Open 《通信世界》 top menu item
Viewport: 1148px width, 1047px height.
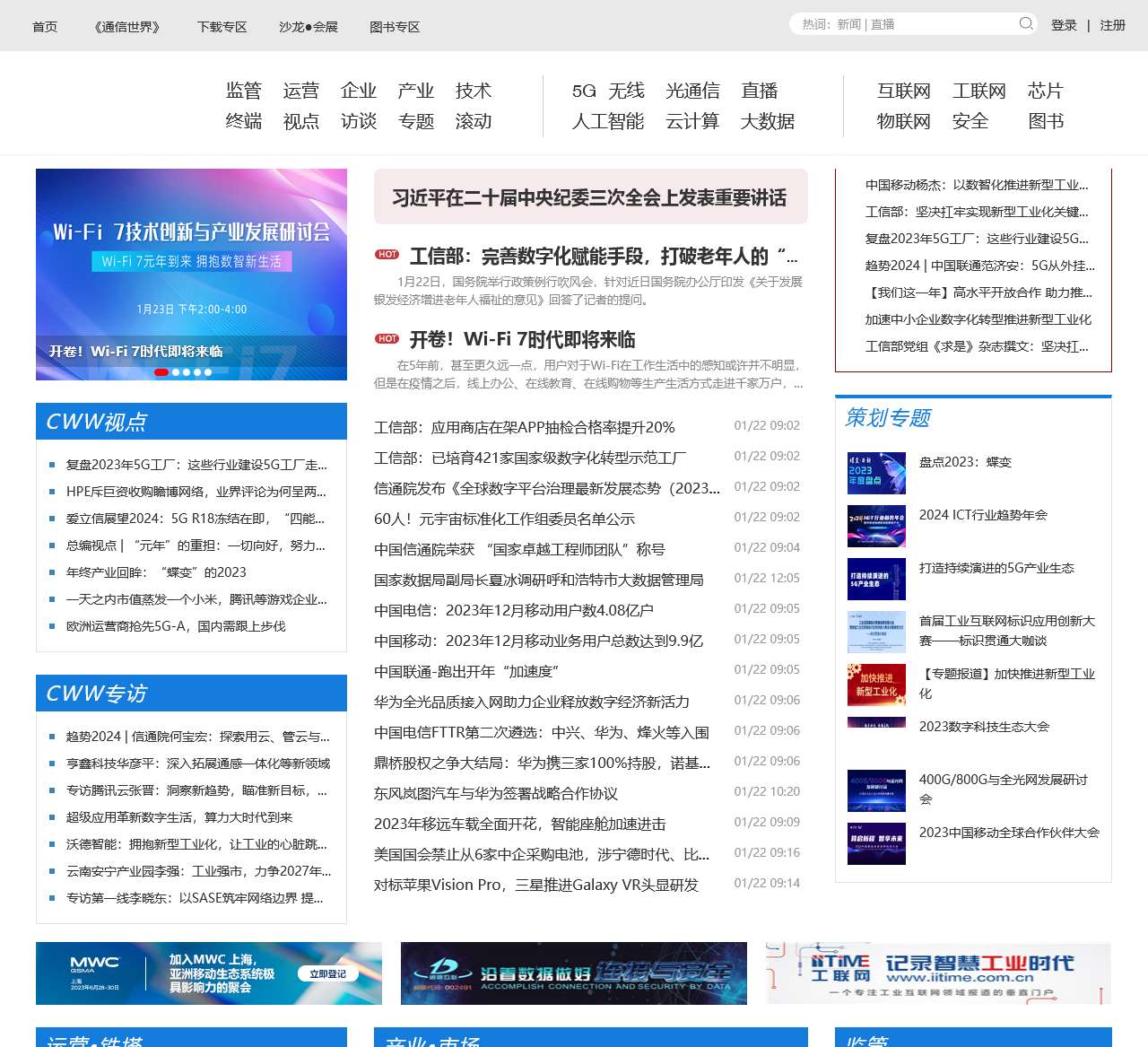(127, 27)
